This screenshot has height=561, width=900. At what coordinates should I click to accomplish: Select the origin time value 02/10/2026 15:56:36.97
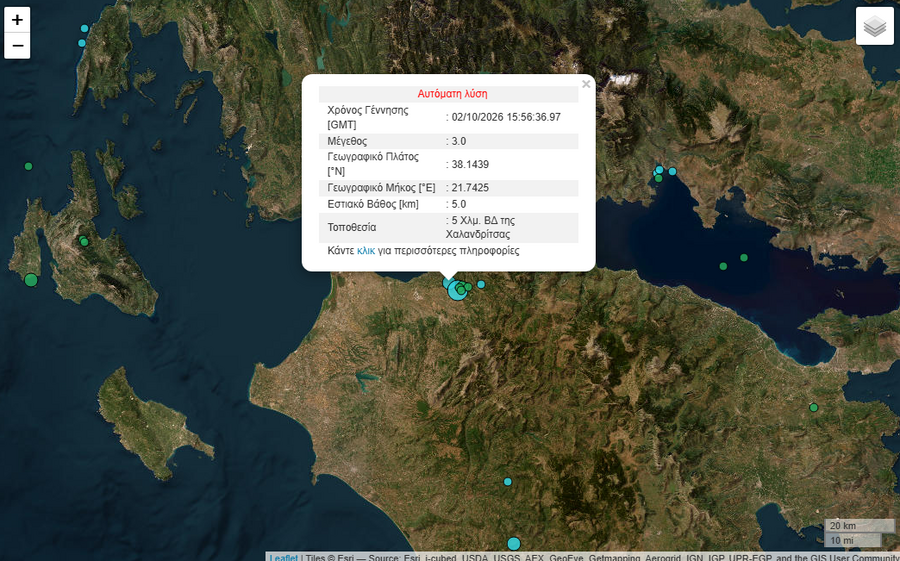pyautogui.click(x=506, y=117)
